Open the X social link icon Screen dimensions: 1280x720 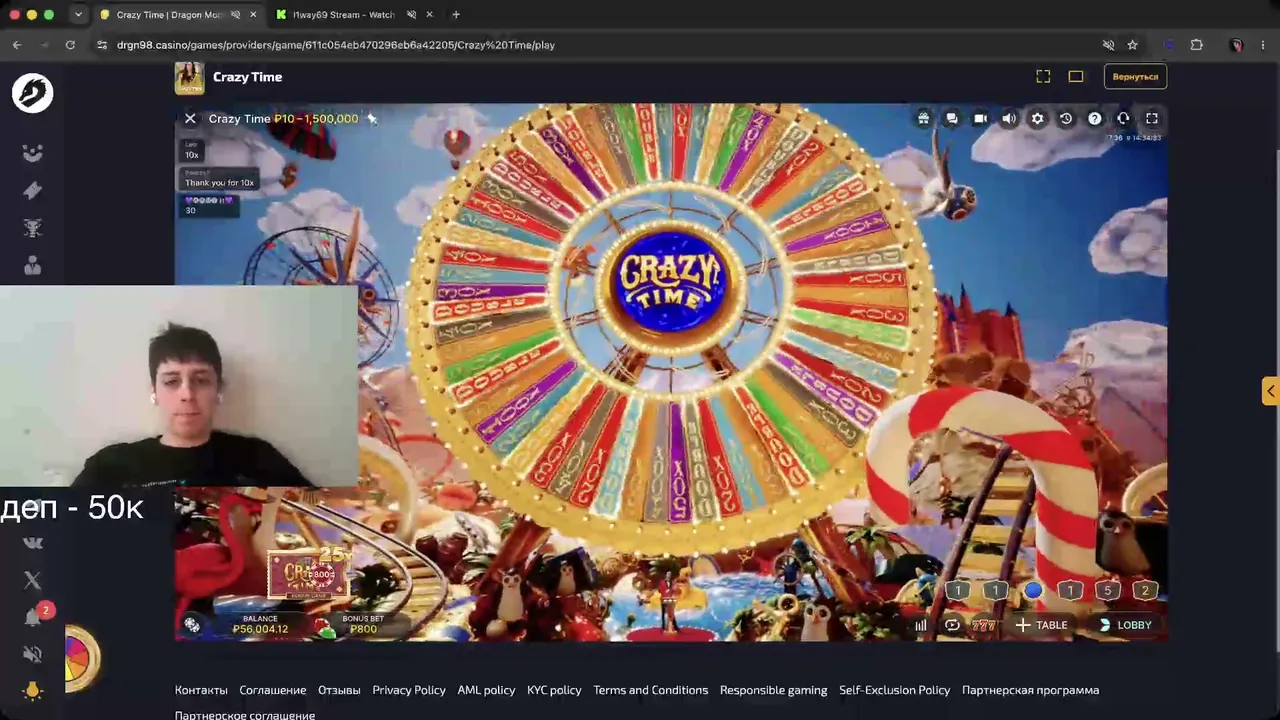tap(32, 580)
